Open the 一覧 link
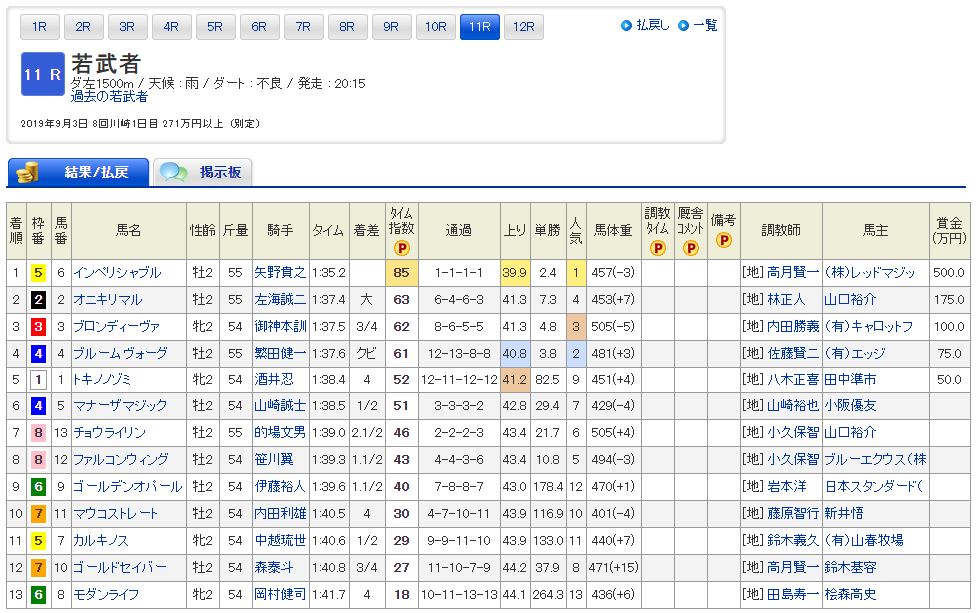Viewport: 978px width, 613px height. click(x=705, y=26)
